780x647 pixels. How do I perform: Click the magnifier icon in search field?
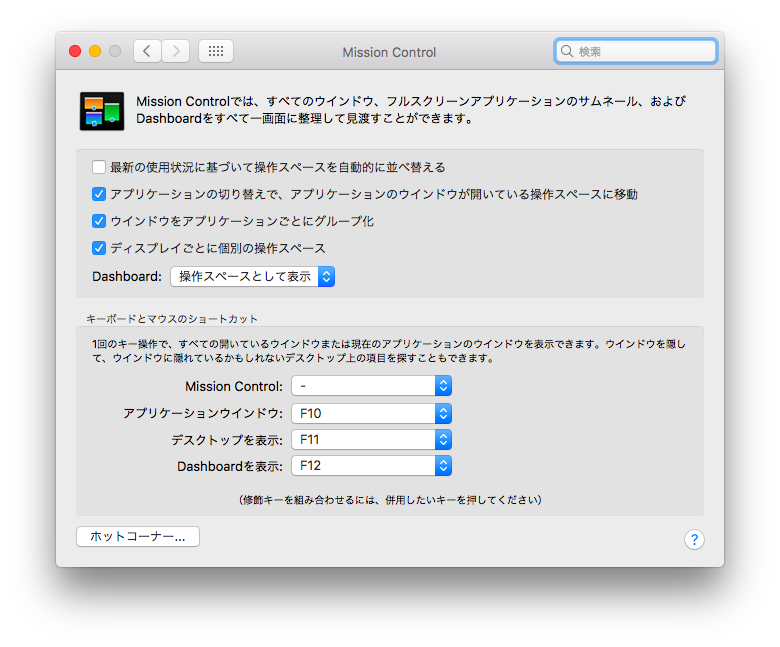click(567, 51)
